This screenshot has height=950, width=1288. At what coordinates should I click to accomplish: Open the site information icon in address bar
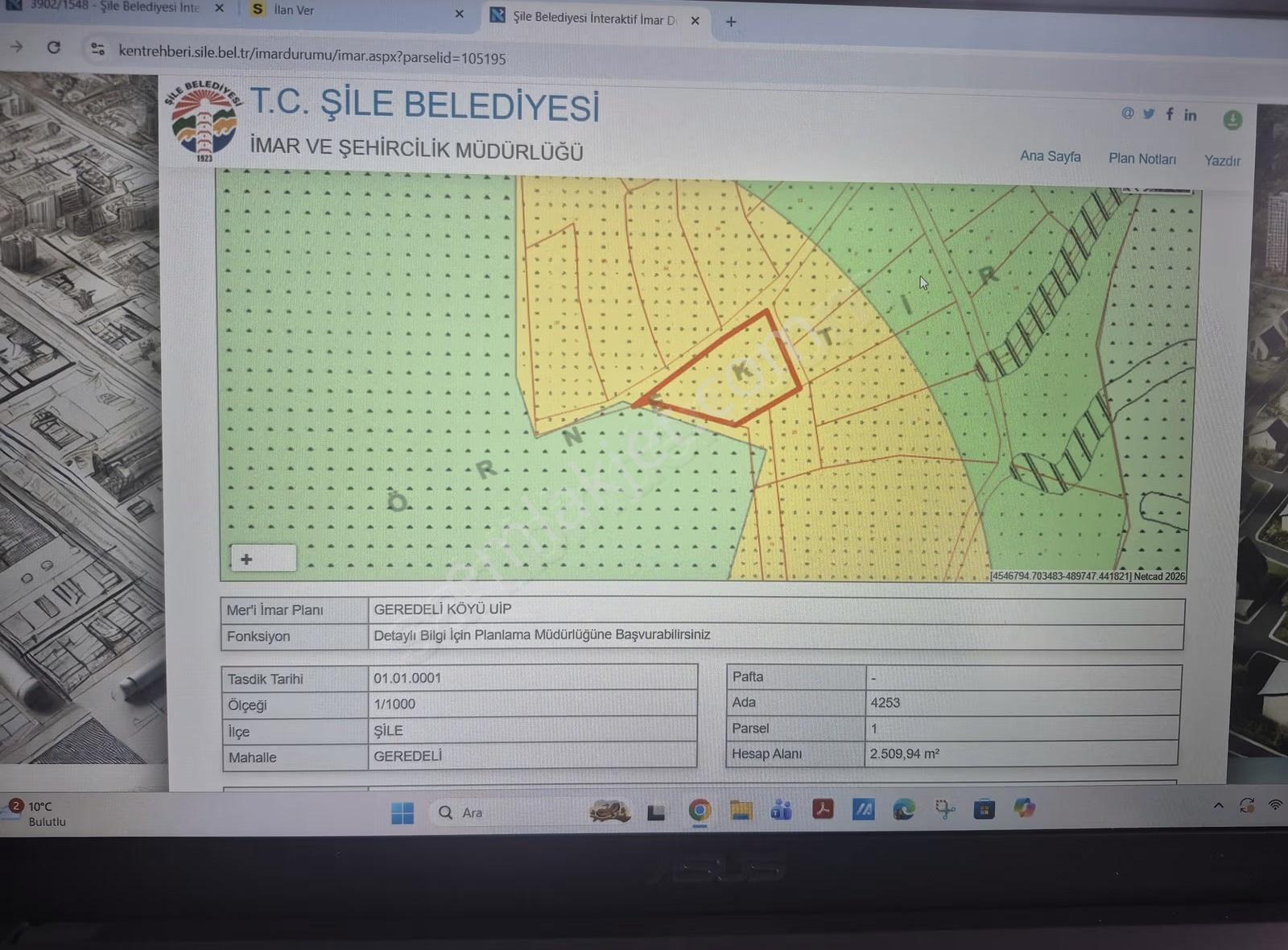[97, 49]
